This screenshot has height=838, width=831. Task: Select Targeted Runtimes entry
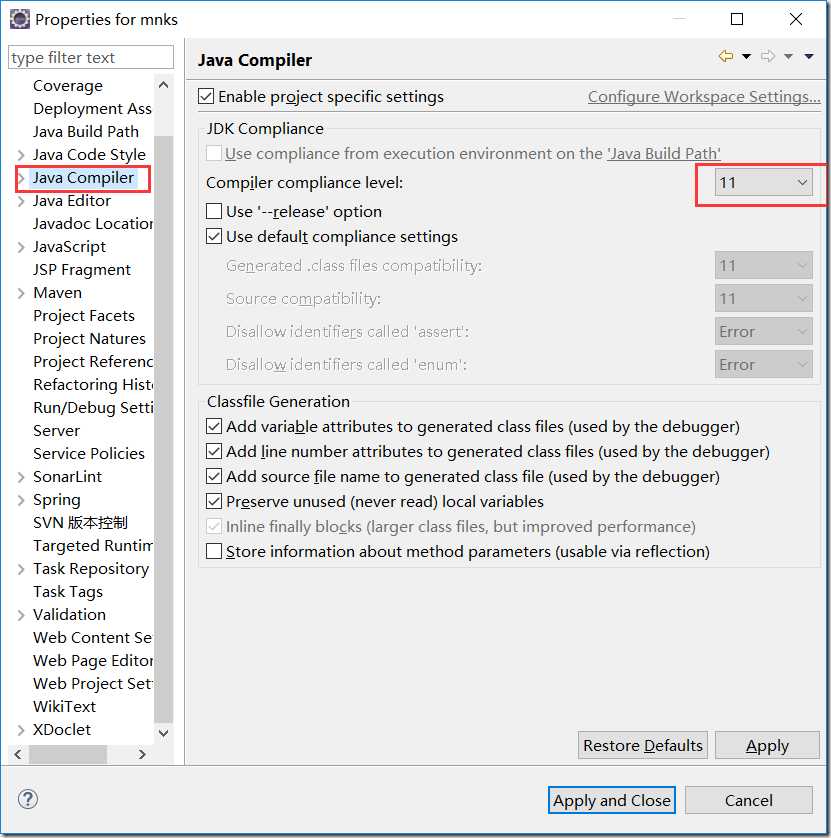click(x=93, y=545)
